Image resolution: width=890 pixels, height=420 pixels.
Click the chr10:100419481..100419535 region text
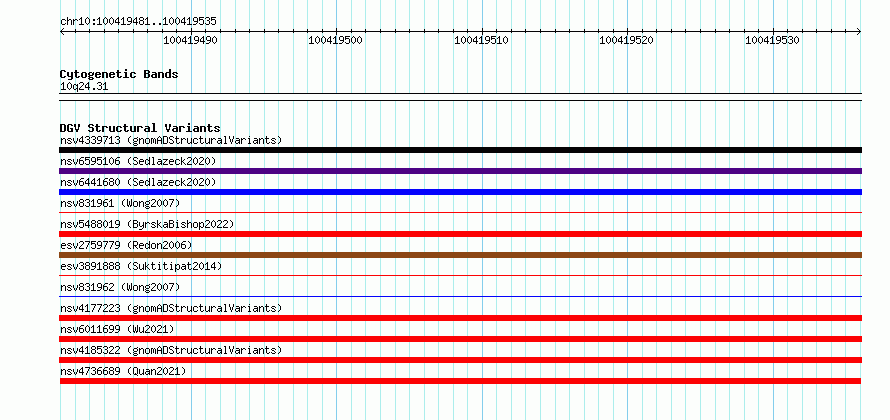click(138, 22)
